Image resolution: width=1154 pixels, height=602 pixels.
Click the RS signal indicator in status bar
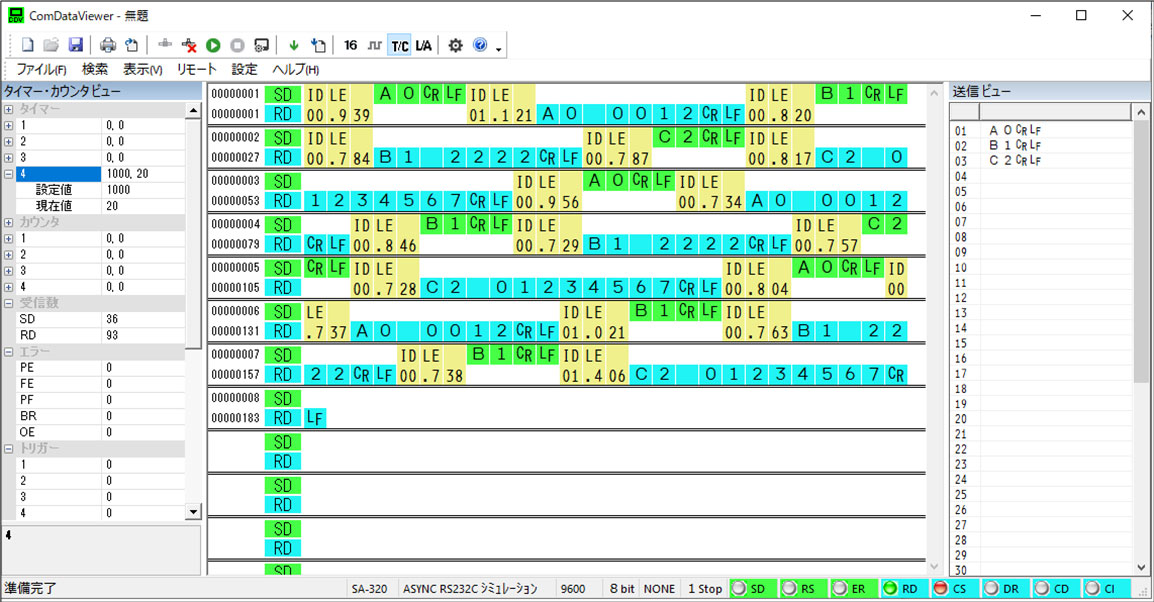click(805, 589)
